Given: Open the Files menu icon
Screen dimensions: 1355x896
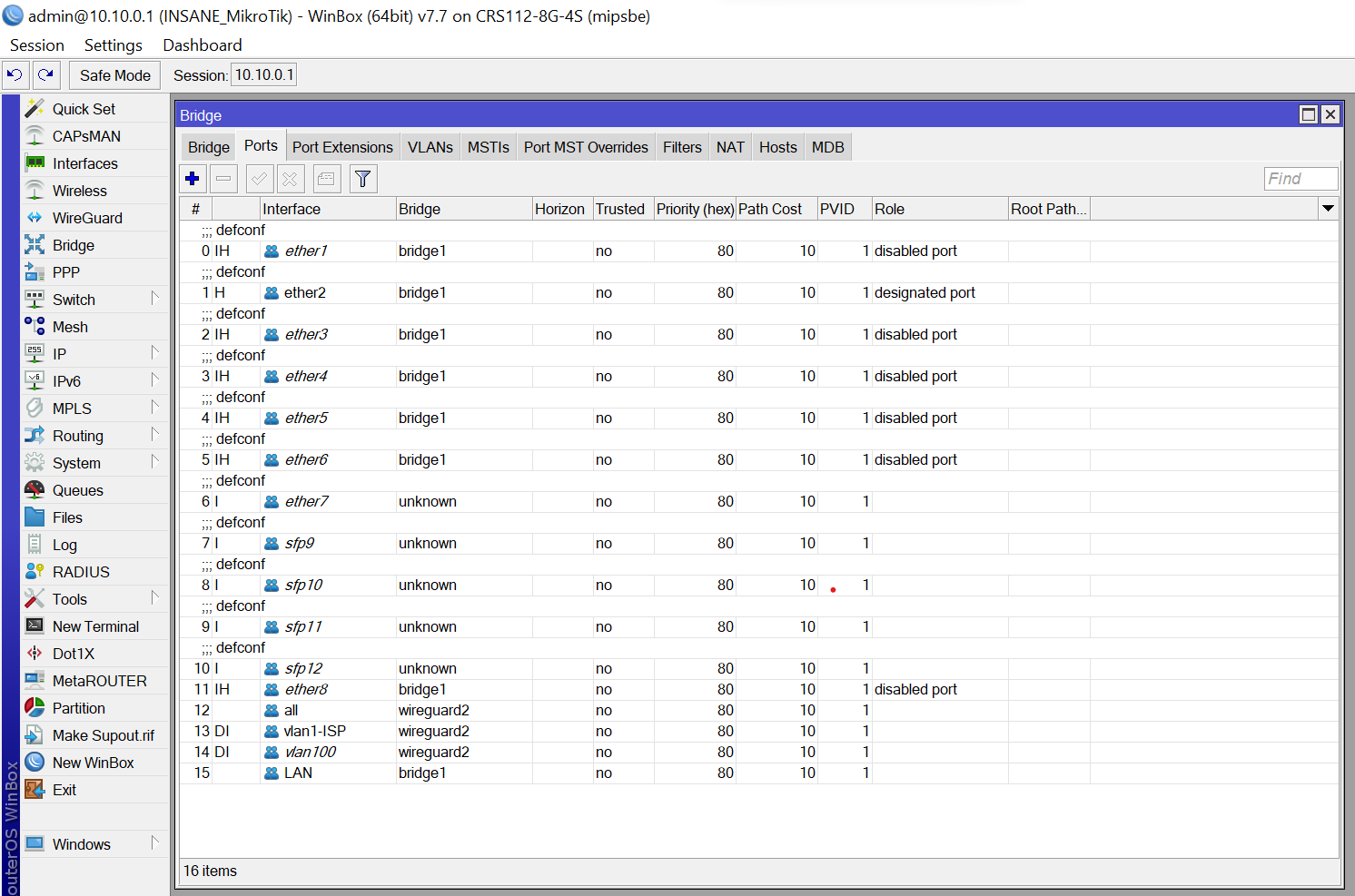Looking at the screenshot, I should point(35,517).
